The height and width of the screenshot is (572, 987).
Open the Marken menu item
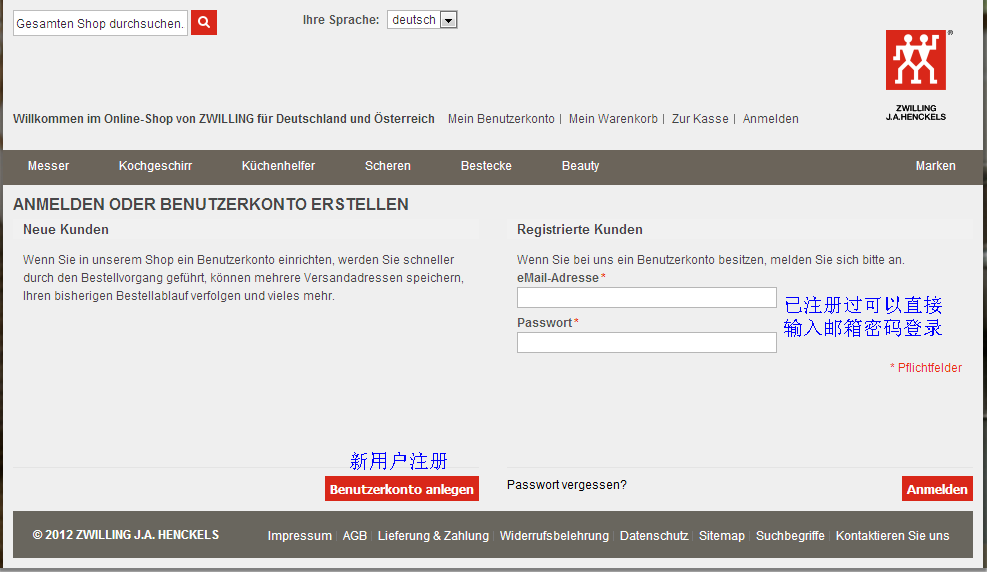point(935,166)
